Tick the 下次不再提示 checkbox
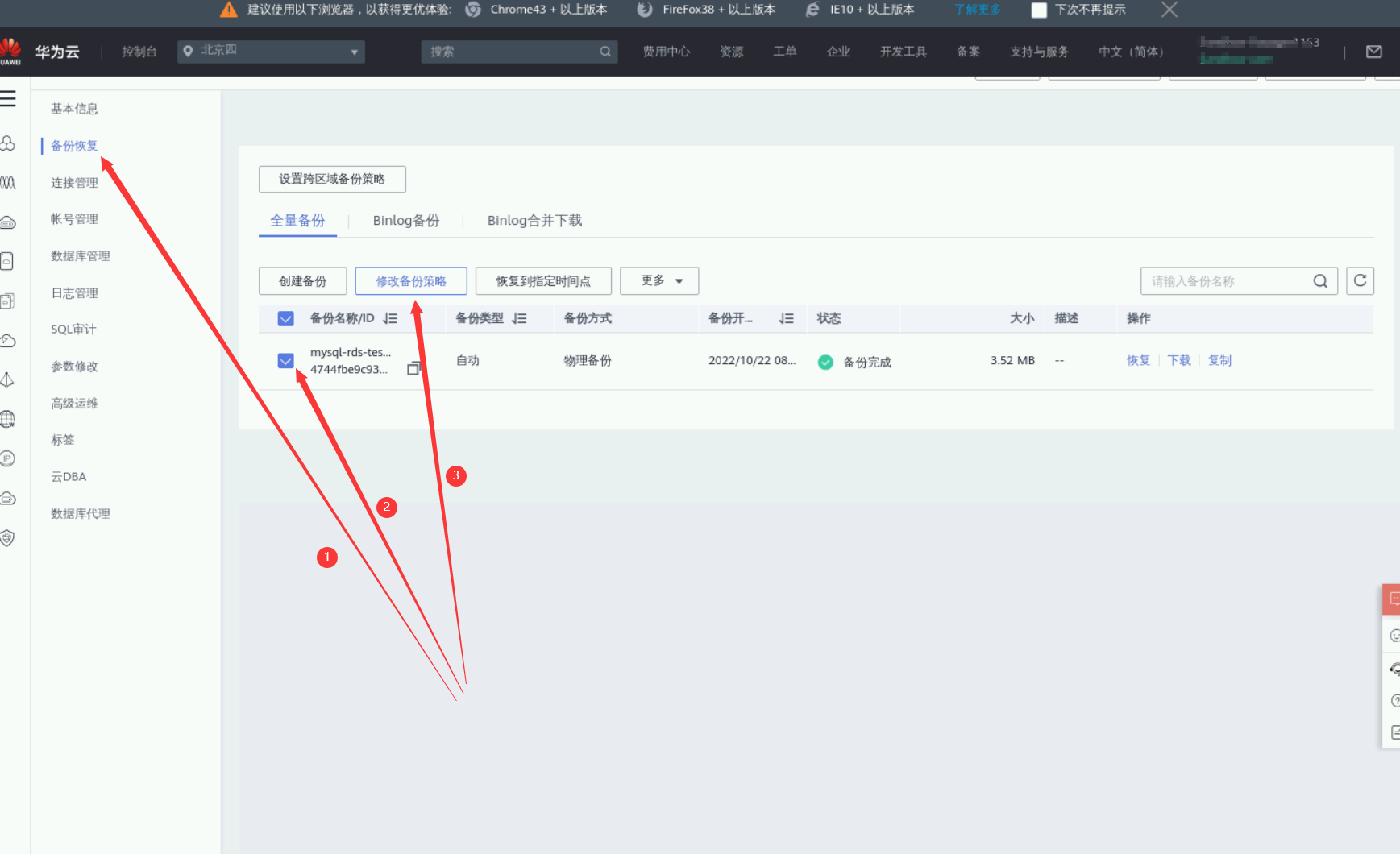The image size is (1400, 854). click(1039, 10)
